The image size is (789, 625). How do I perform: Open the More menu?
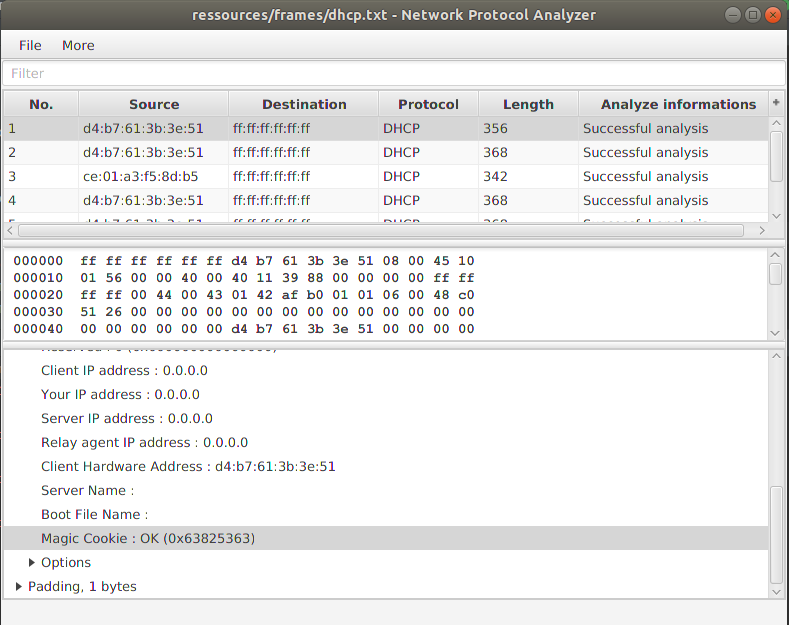click(78, 45)
